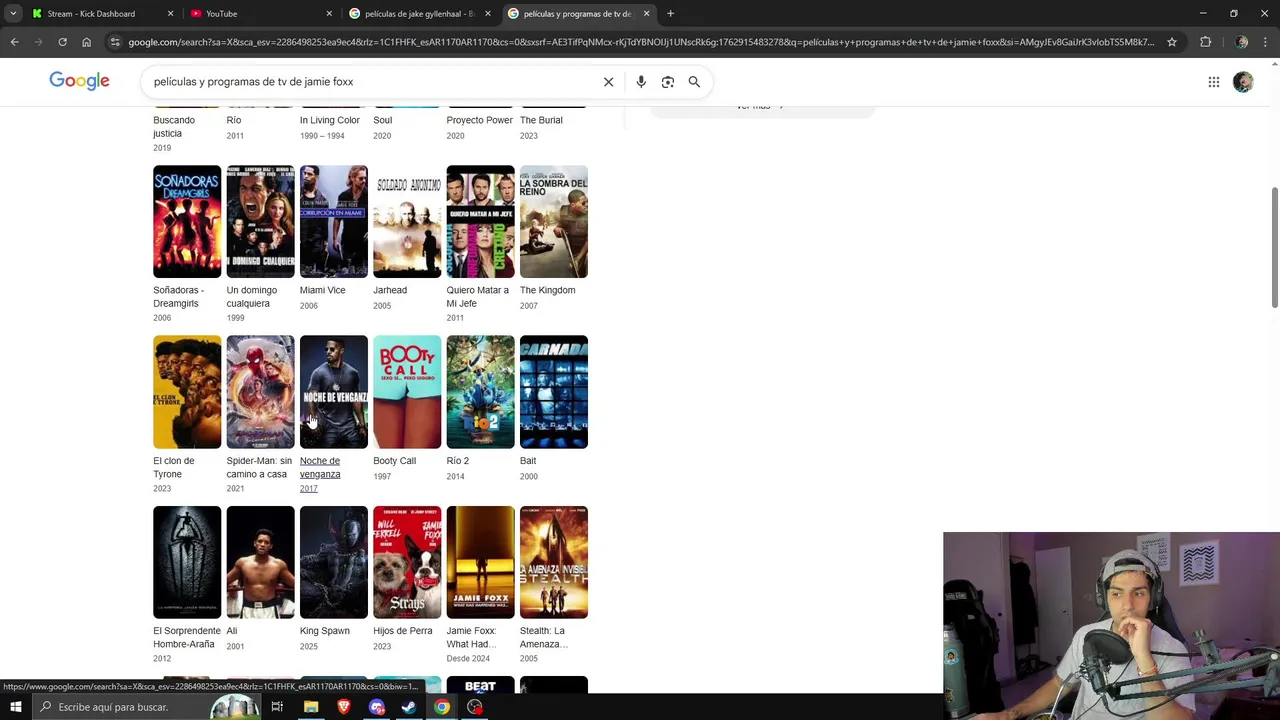Open the Un domingo cualquiera poster
The width and height of the screenshot is (1280, 720).
[x=260, y=221]
